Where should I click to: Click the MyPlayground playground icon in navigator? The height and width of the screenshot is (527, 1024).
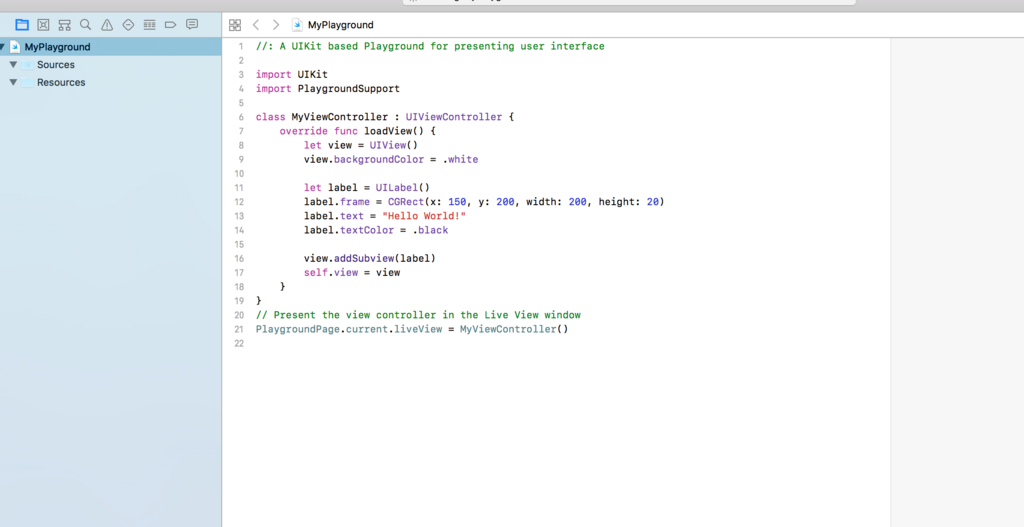point(14,47)
